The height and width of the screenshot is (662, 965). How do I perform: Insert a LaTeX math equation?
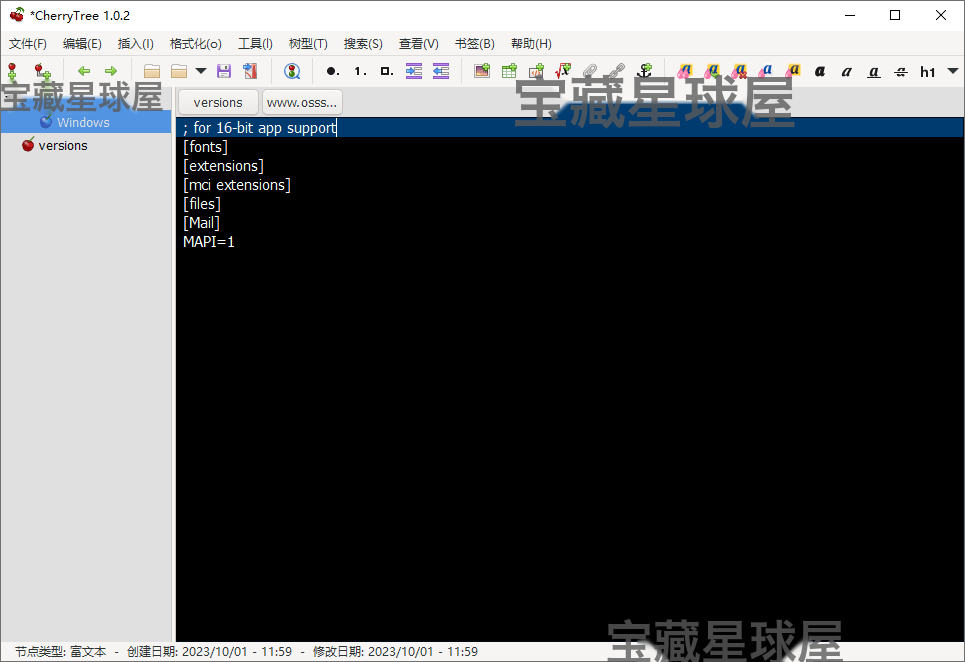563,71
